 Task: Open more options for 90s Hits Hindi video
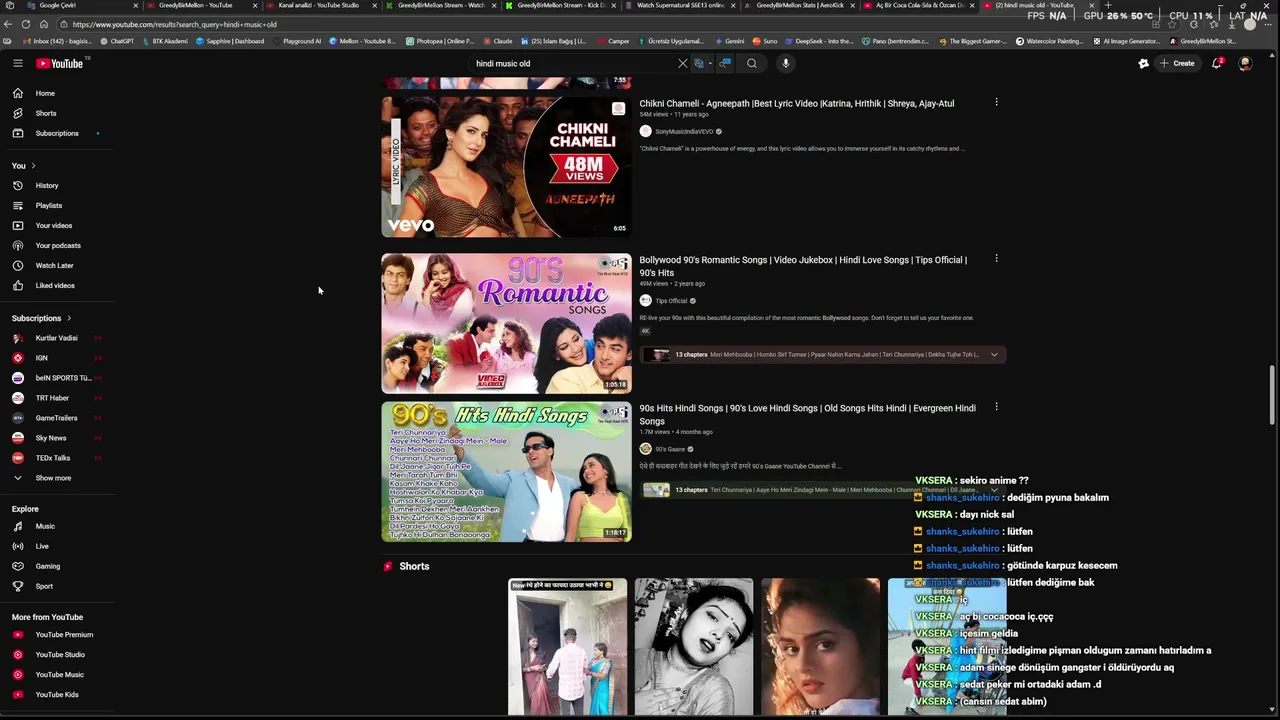point(996,407)
